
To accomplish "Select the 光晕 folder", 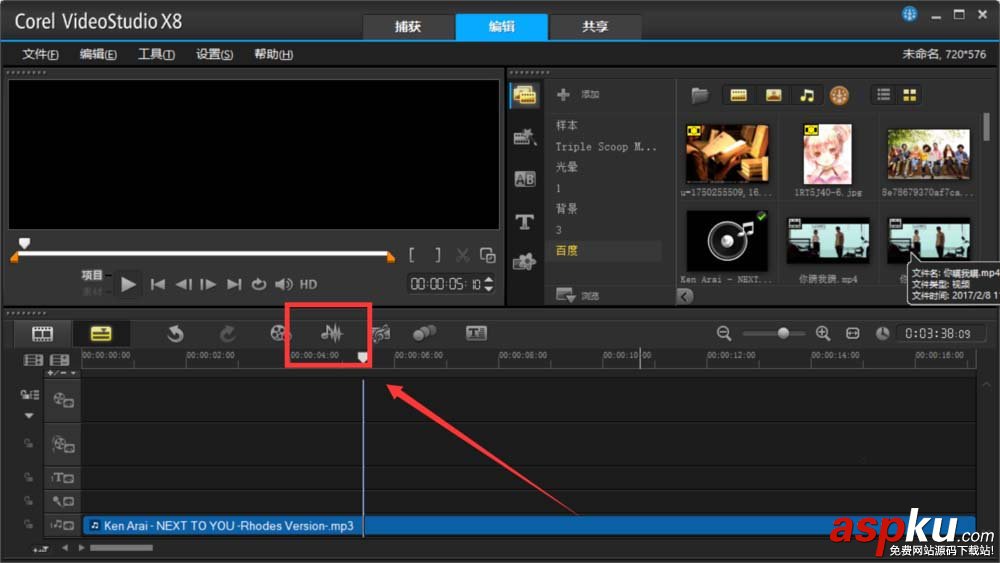I will tap(567, 167).
